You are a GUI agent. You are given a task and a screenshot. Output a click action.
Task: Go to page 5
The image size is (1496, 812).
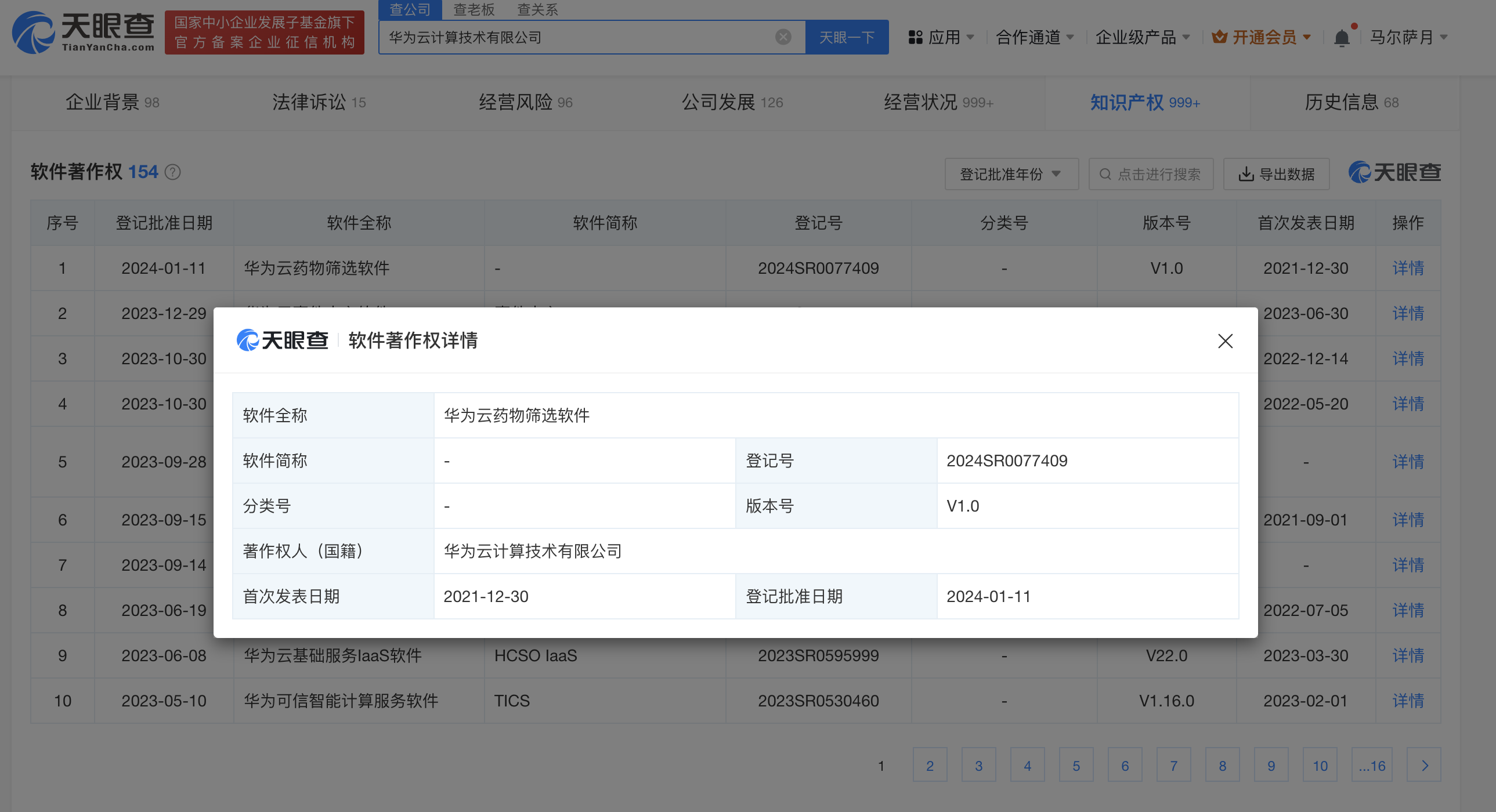click(1076, 765)
